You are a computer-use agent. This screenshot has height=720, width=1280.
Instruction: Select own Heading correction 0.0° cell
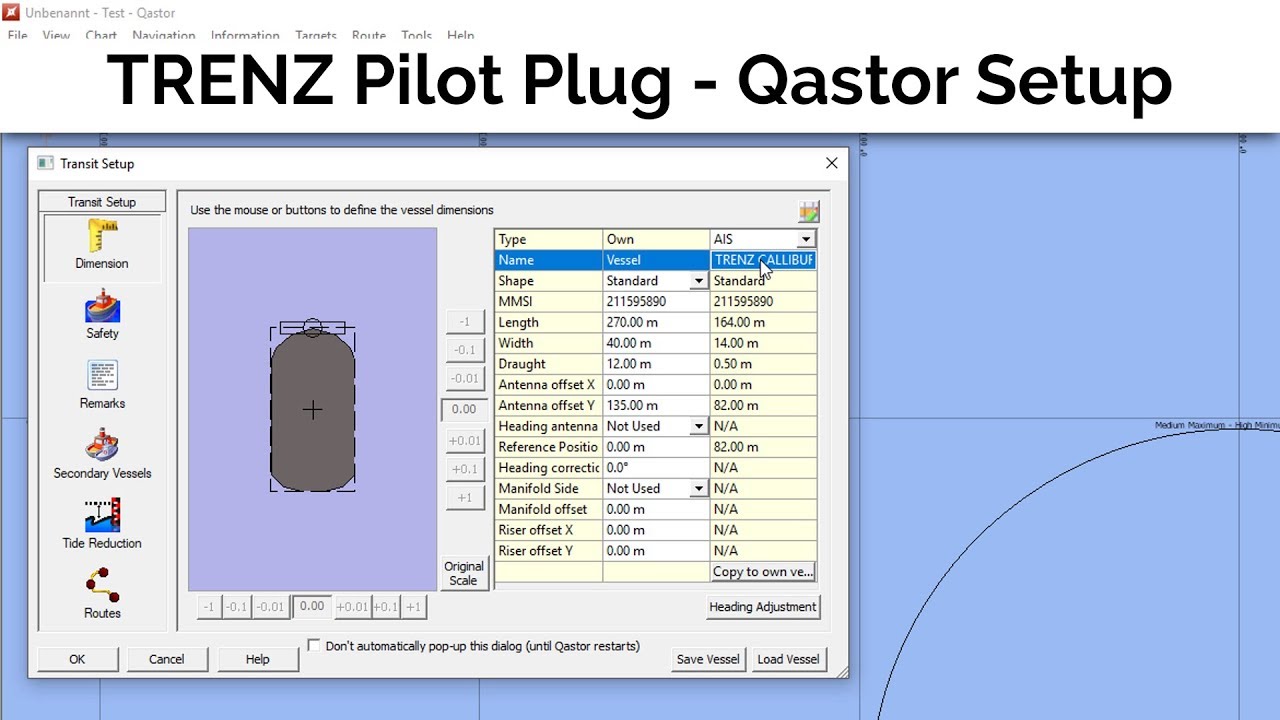coord(656,467)
